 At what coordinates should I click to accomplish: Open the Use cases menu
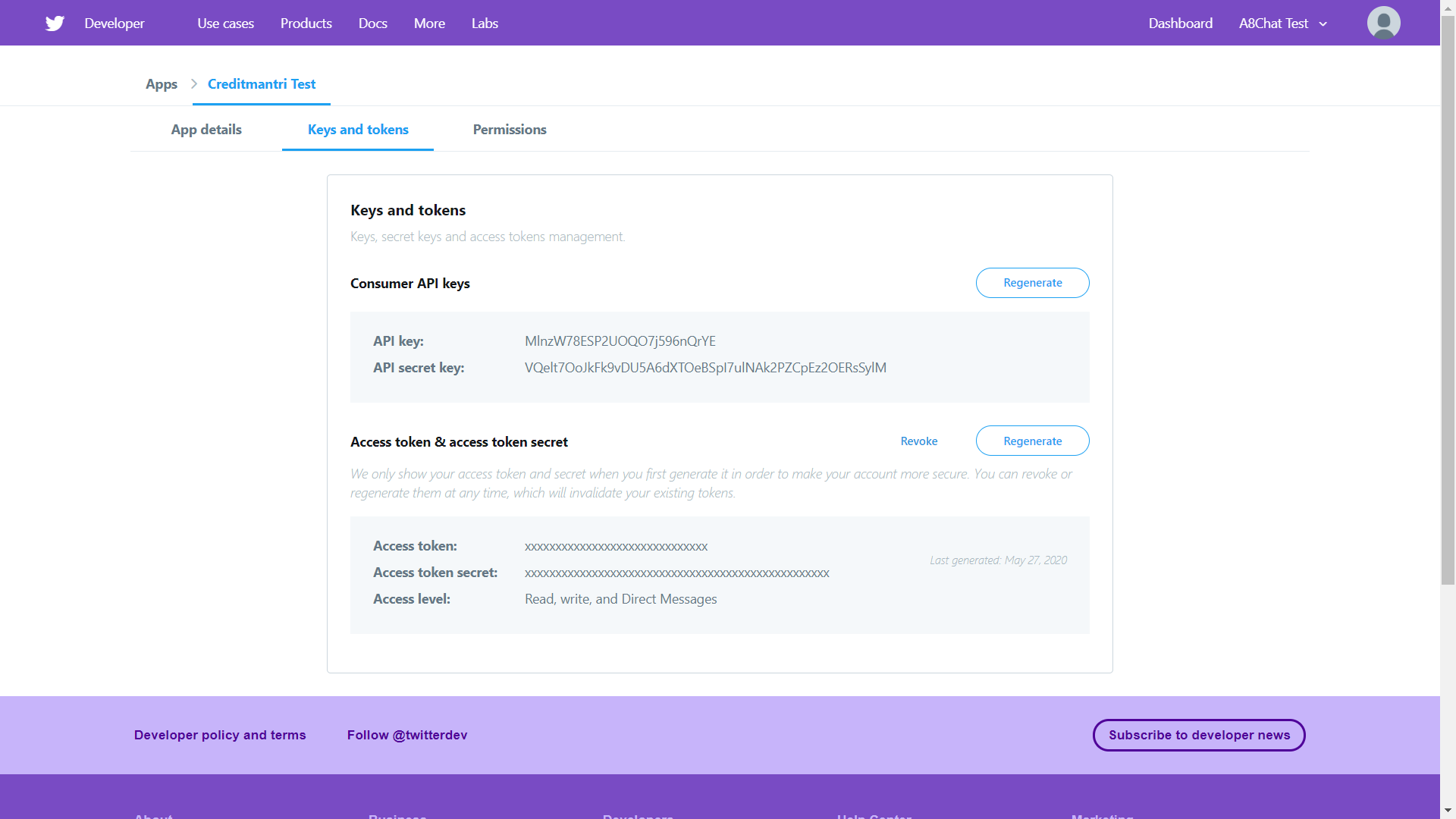click(225, 24)
